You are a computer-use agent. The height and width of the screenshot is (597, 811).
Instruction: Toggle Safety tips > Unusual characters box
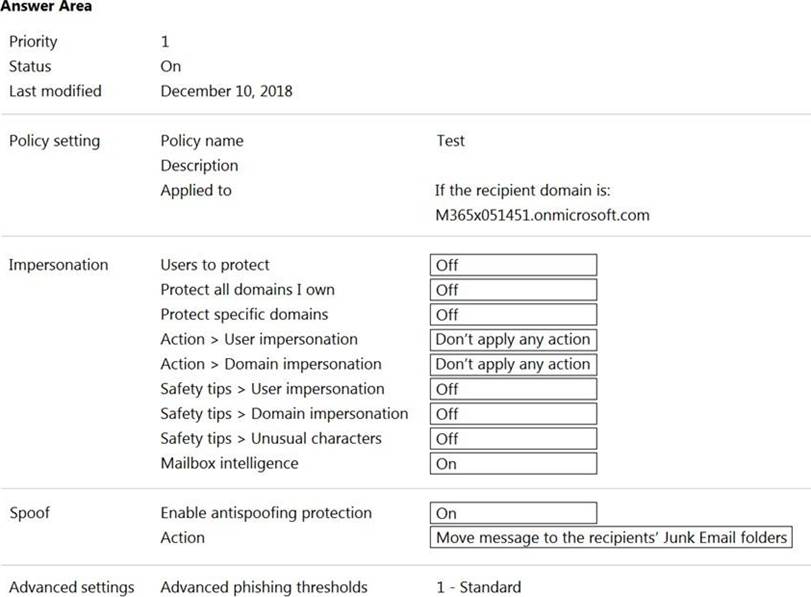coord(513,438)
